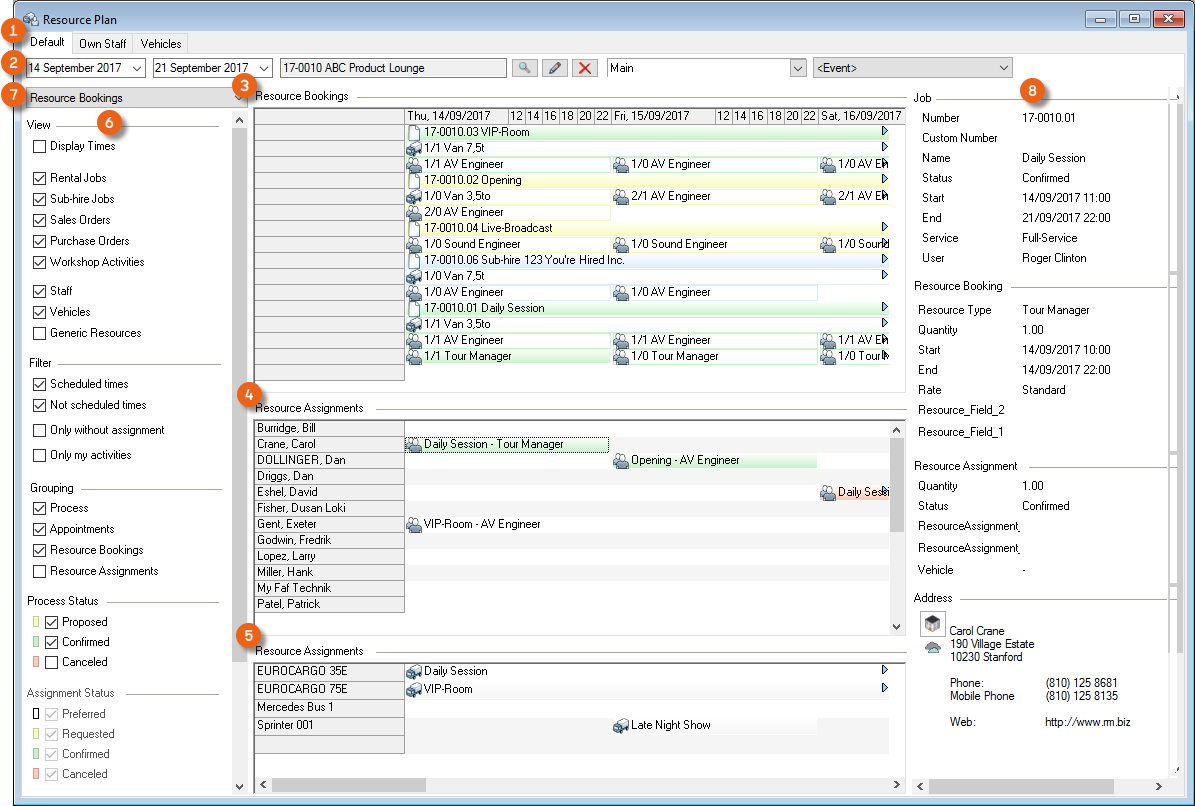Click the red X clear job icon

(585, 68)
